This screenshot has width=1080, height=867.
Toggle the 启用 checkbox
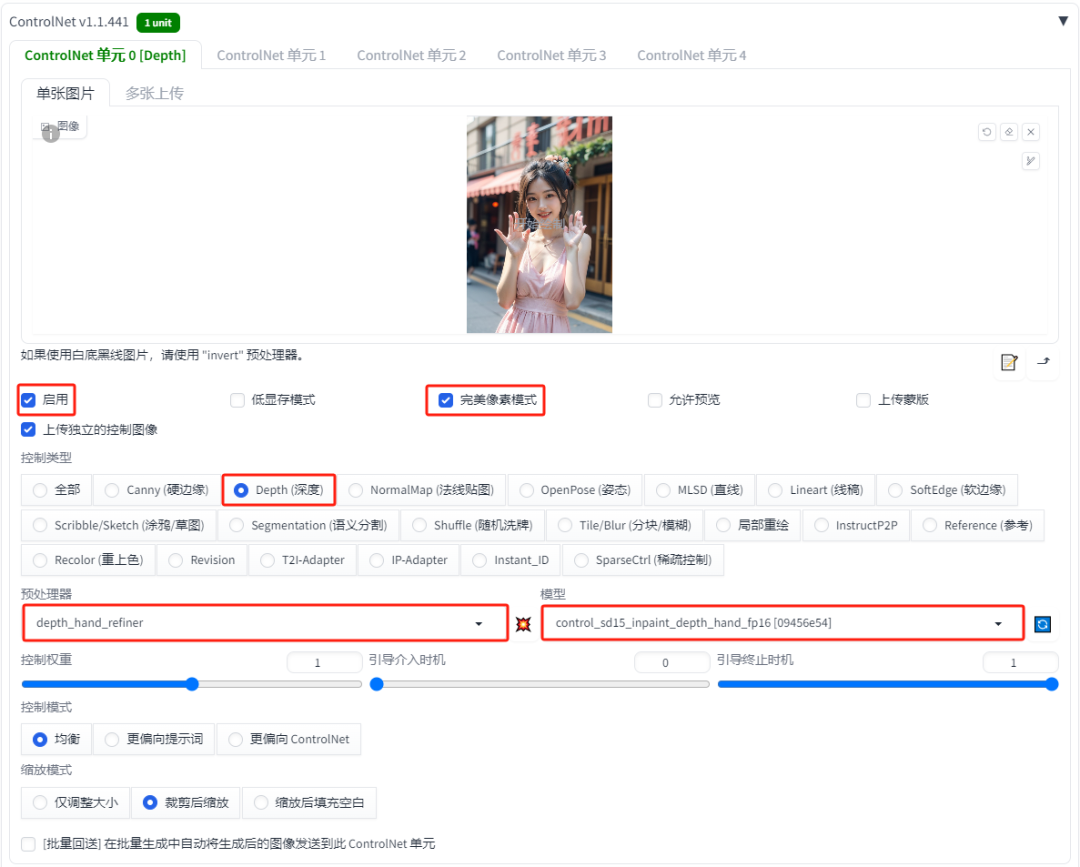pos(28,400)
